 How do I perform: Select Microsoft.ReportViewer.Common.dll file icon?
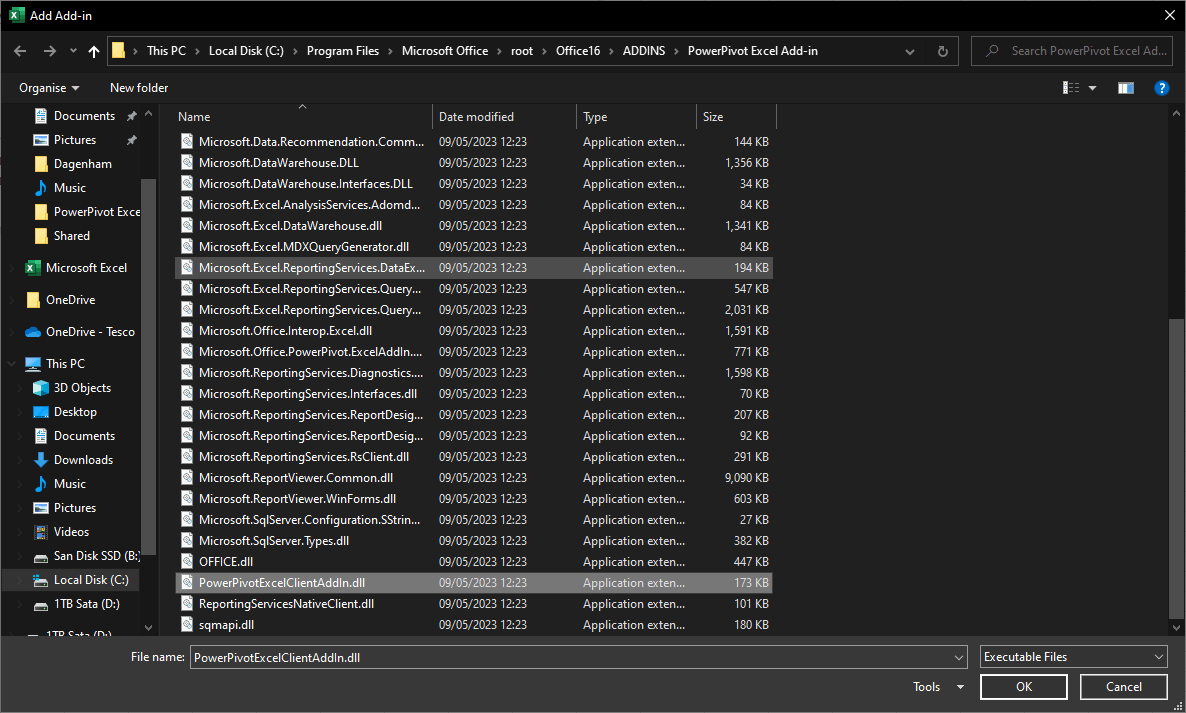(187, 478)
